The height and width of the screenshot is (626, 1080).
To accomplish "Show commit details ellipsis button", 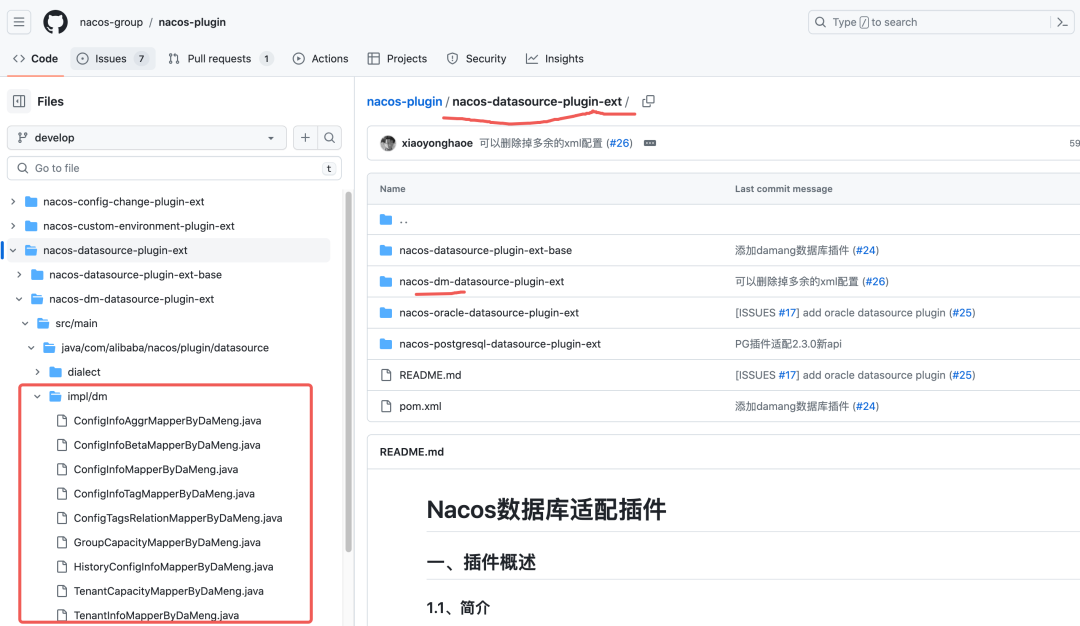I will (x=650, y=144).
